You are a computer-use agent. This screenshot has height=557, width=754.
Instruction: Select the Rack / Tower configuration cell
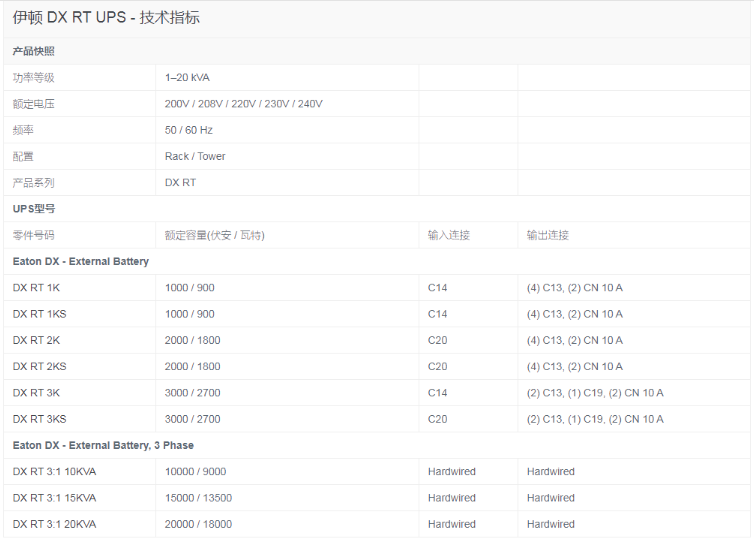pos(195,156)
